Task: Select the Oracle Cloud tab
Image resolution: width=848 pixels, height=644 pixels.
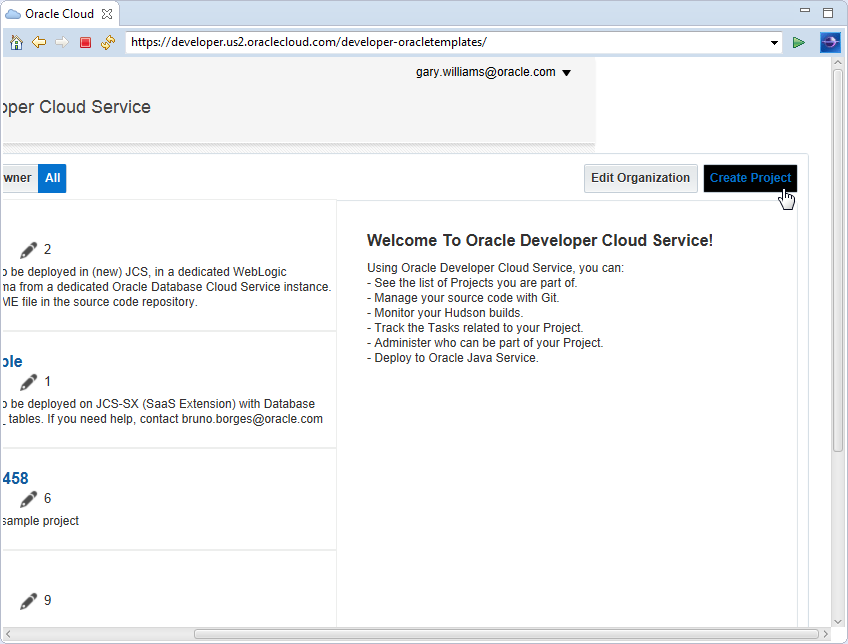Action: pos(55,14)
